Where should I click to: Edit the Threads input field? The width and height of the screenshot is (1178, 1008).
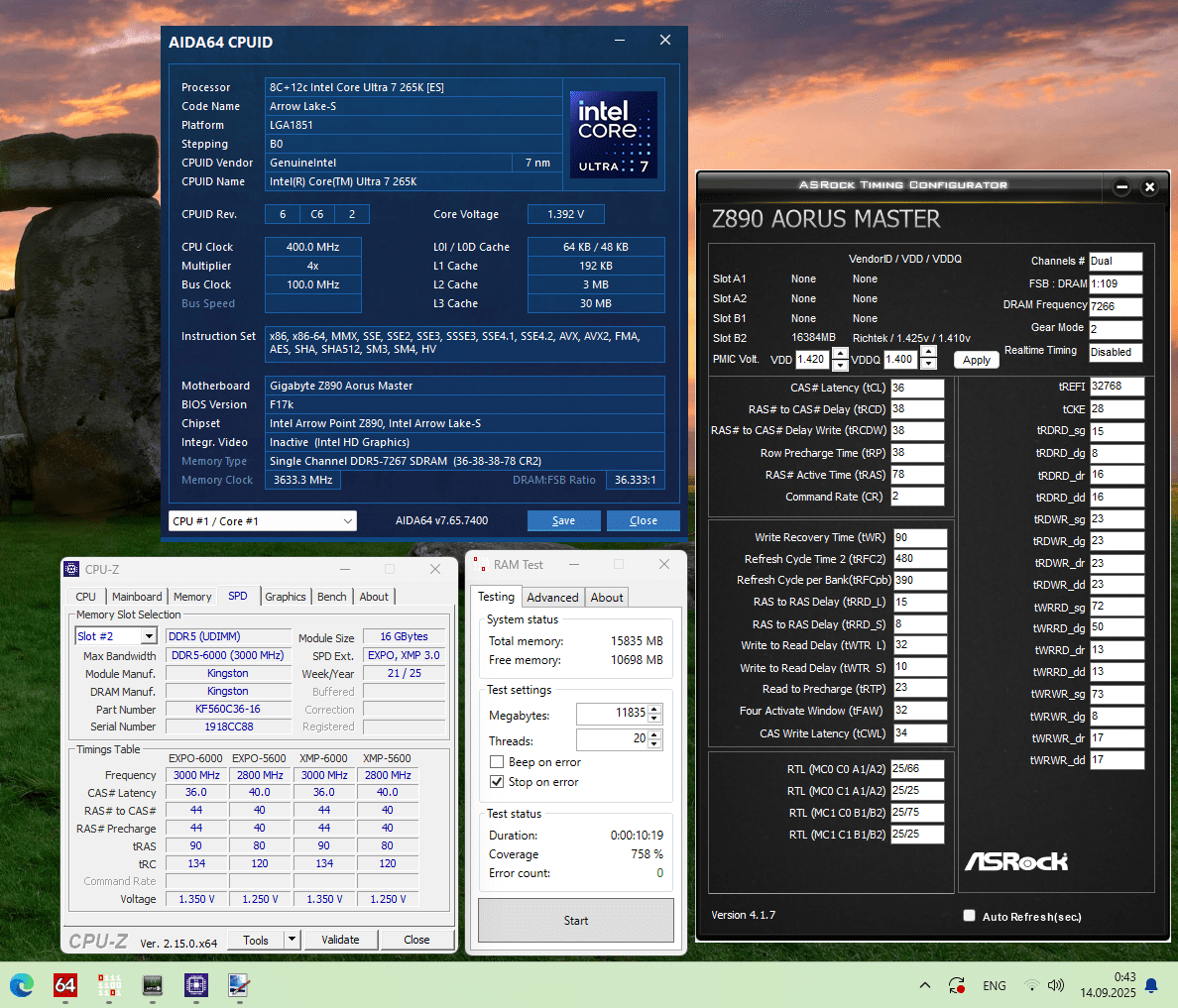612,739
